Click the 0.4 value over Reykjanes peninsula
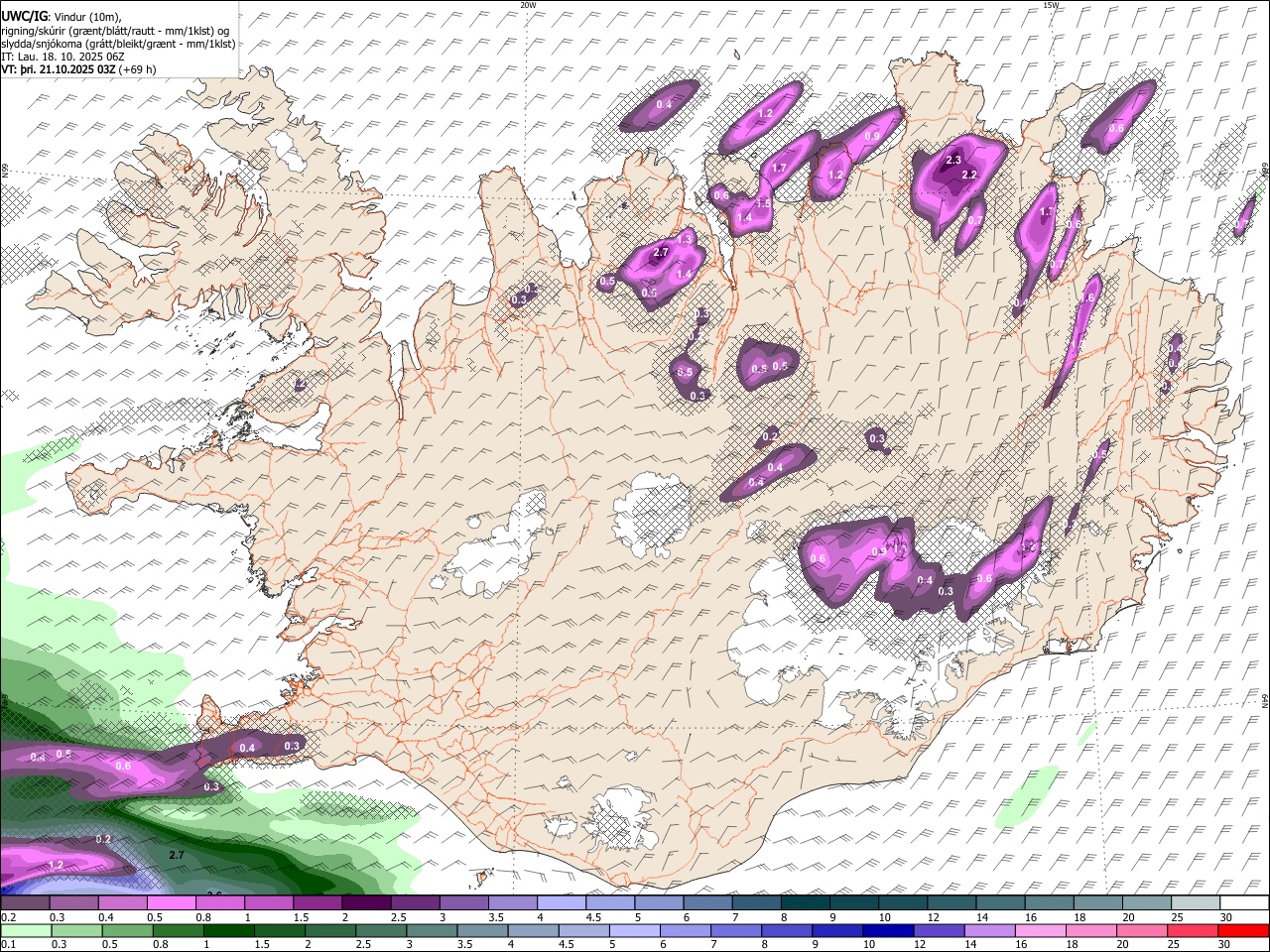The width and height of the screenshot is (1270, 952). tap(248, 748)
